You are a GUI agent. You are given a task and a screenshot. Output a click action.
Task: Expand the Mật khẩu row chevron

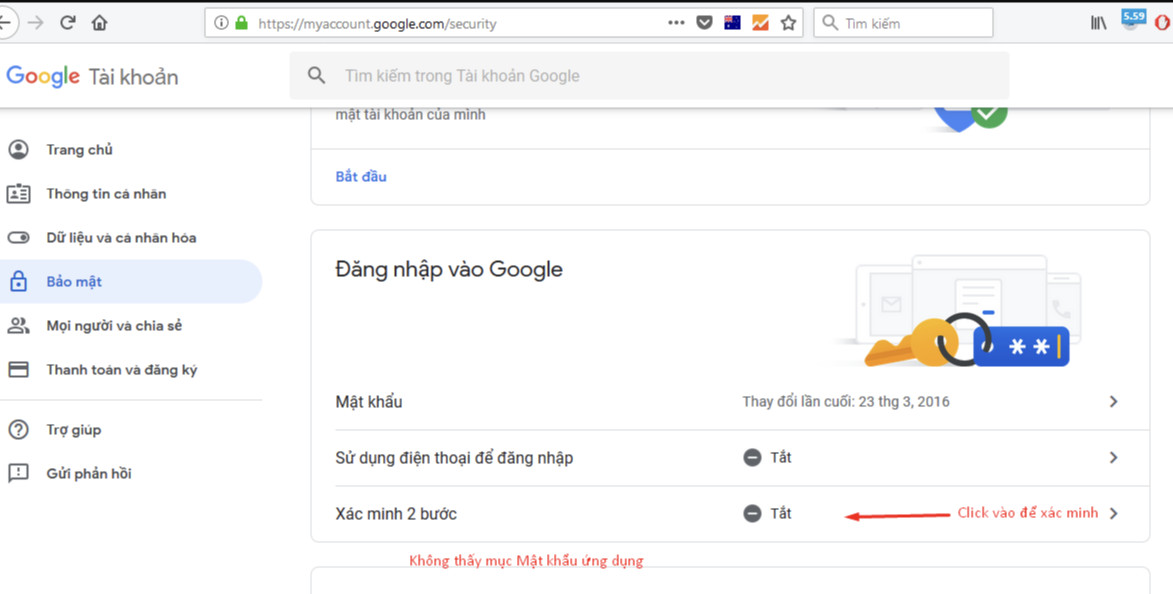[1113, 402]
